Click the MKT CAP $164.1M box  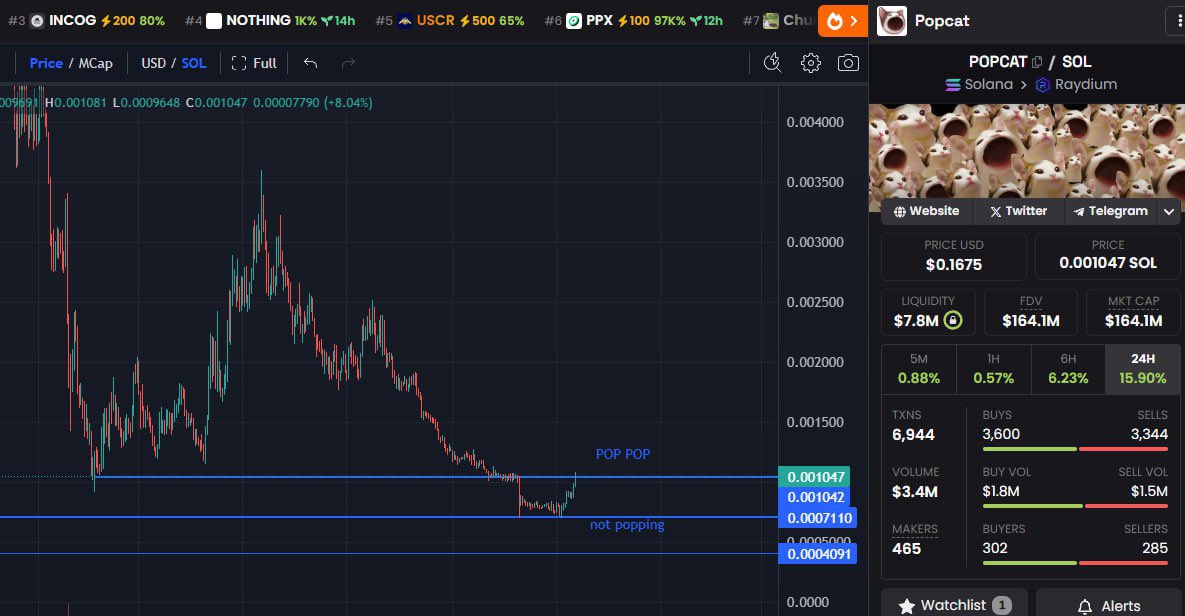[1134, 312]
